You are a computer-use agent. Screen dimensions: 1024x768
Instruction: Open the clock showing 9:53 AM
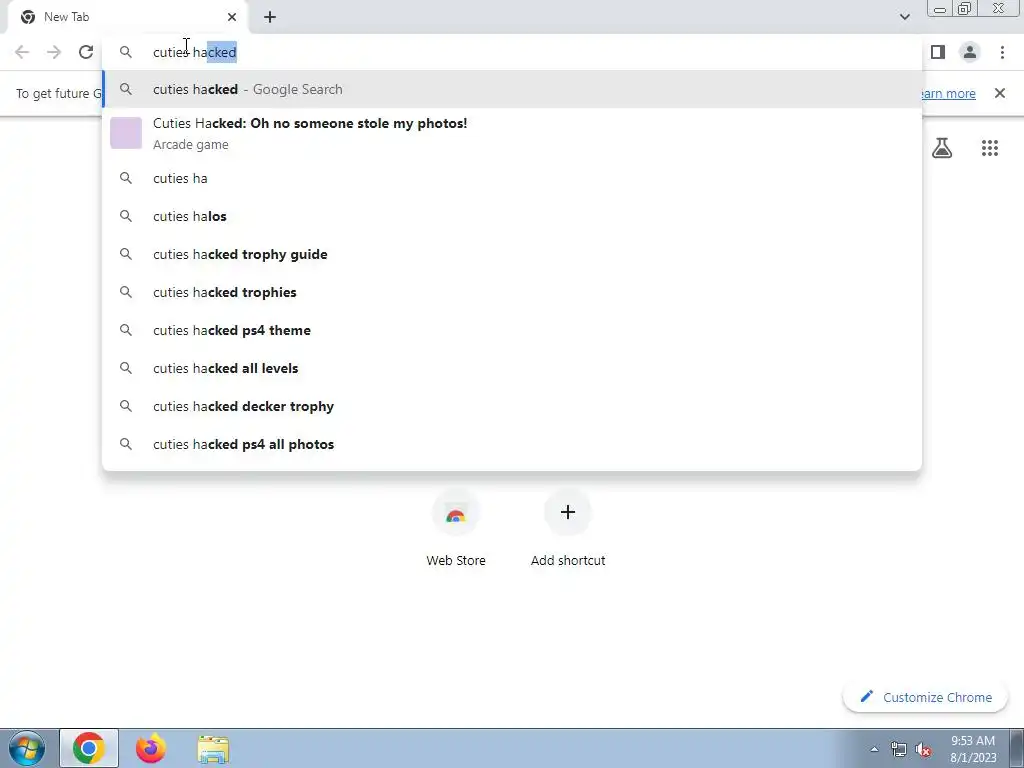pos(973,749)
